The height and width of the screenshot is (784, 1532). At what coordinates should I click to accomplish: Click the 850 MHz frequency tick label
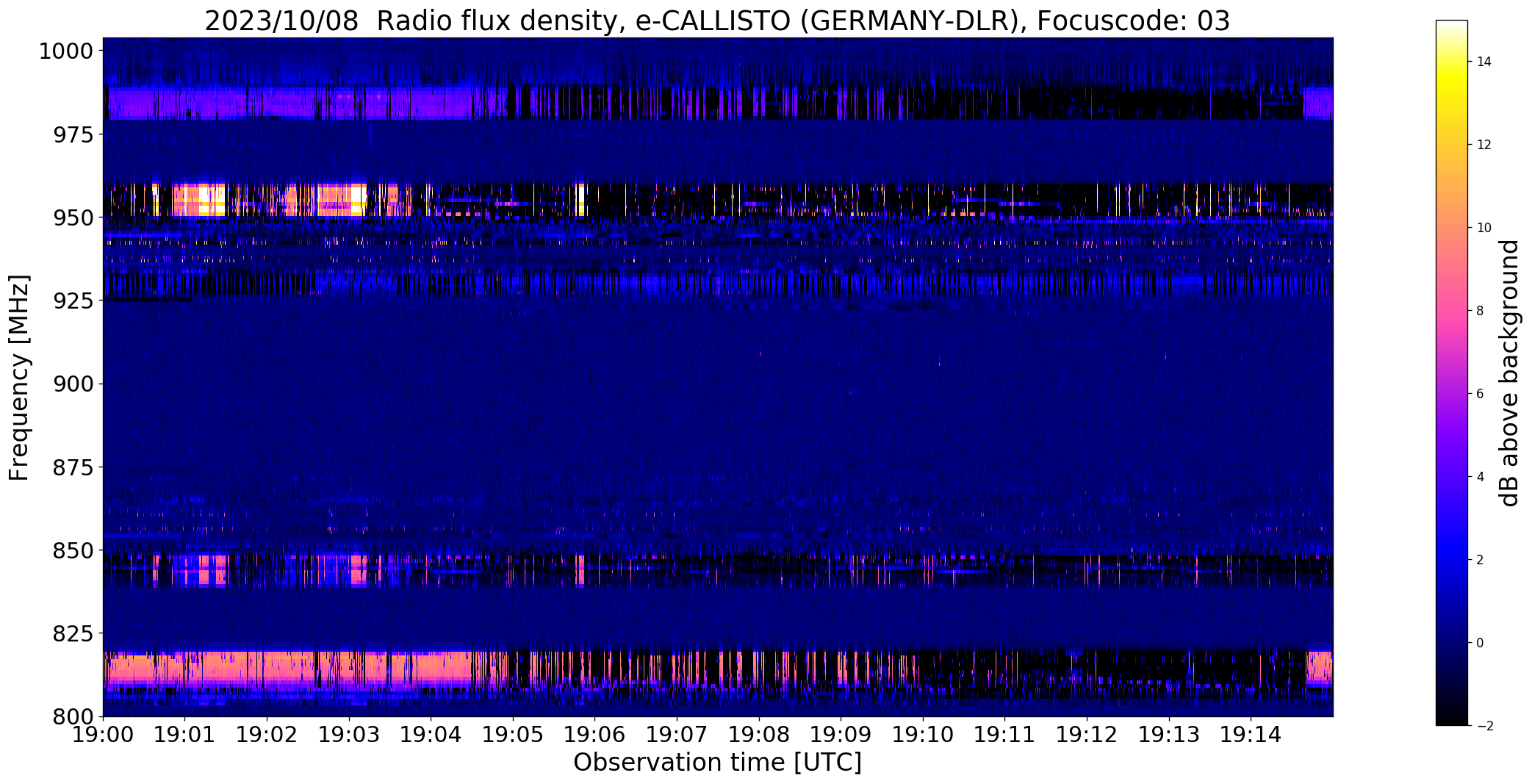pos(73,550)
